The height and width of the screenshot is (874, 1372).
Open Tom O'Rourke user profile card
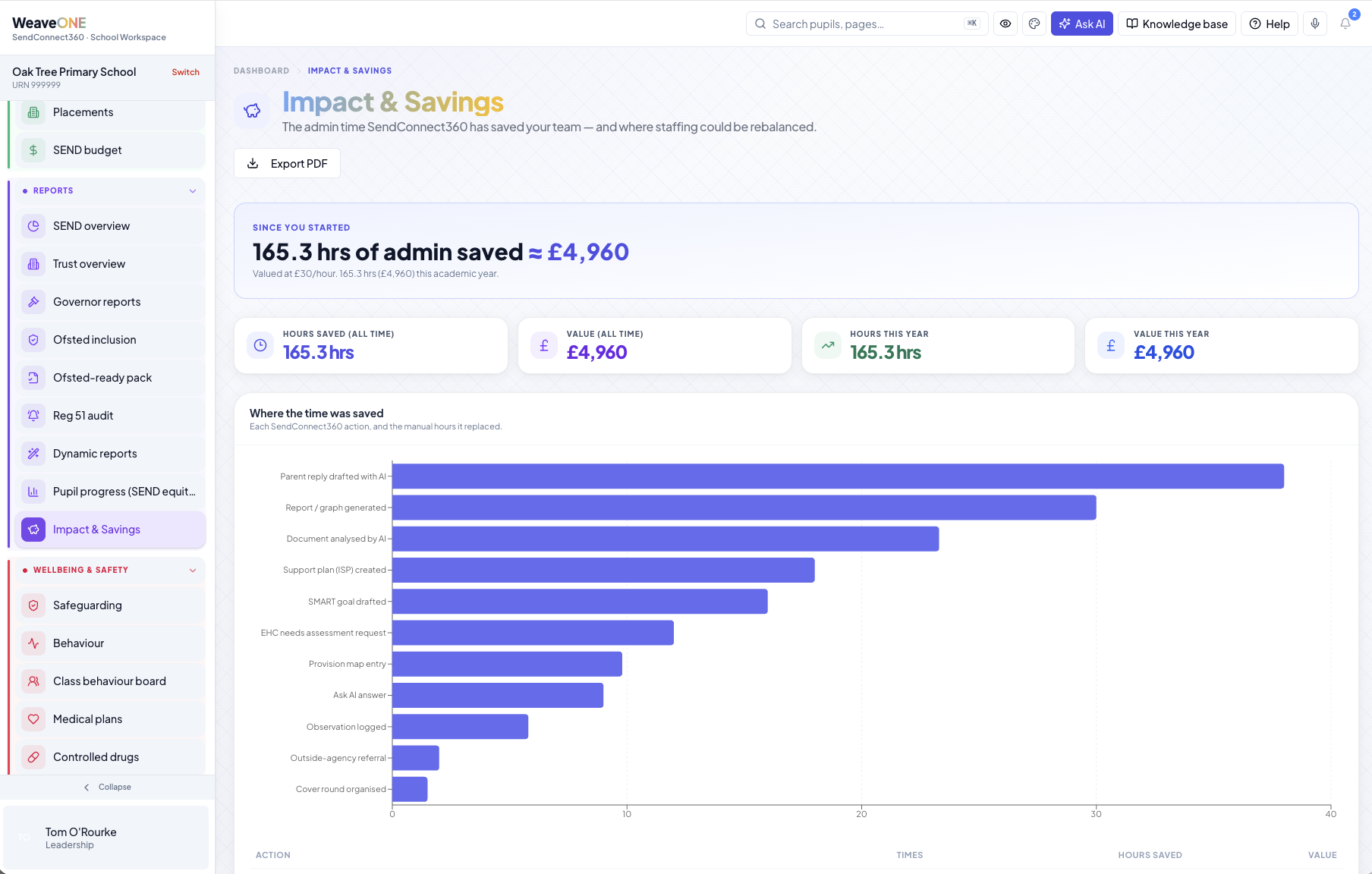(106, 838)
